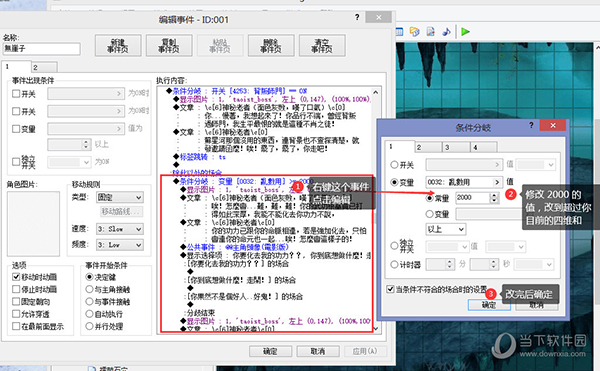This screenshot has height=371, width=600.
Task: Open the 以上 comparison dropdown
Action: 445,229
